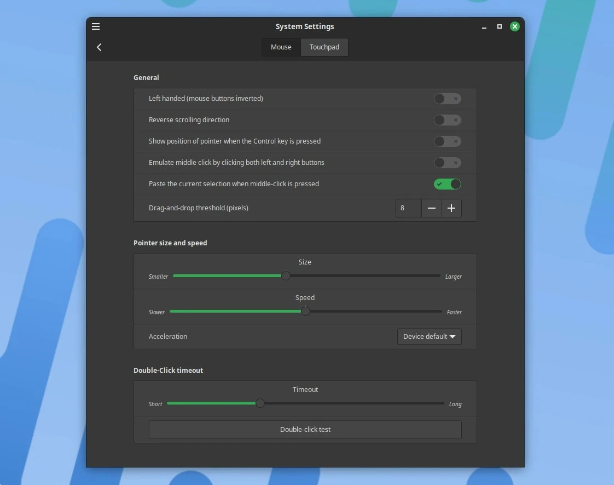Click the pointer Size slider handle
The height and width of the screenshot is (485, 614).
[x=286, y=276]
